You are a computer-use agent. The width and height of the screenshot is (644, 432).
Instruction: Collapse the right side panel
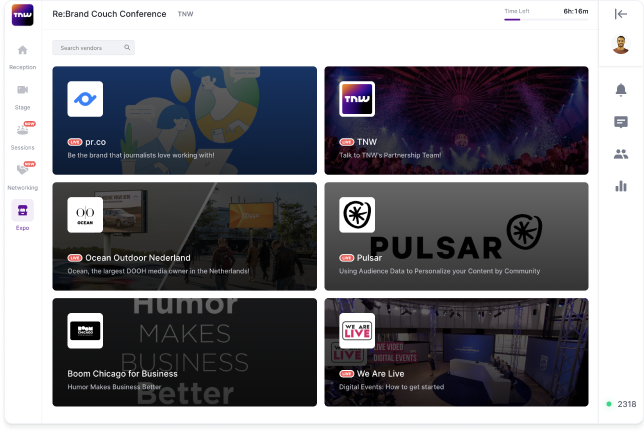pyautogui.click(x=620, y=14)
